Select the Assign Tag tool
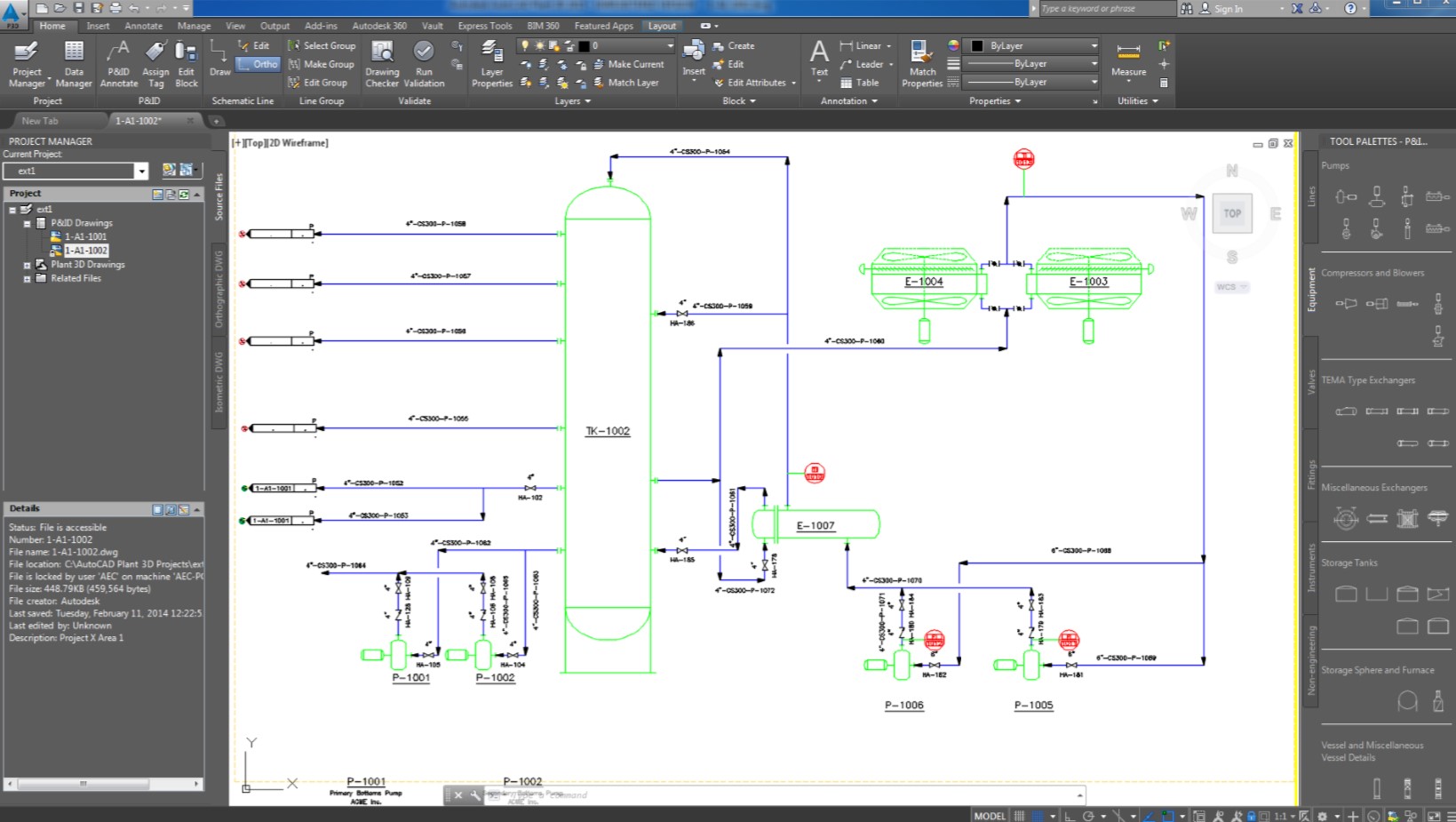The width and height of the screenshot is (1456, 822). pyautogui.click(x=156, y=62)
